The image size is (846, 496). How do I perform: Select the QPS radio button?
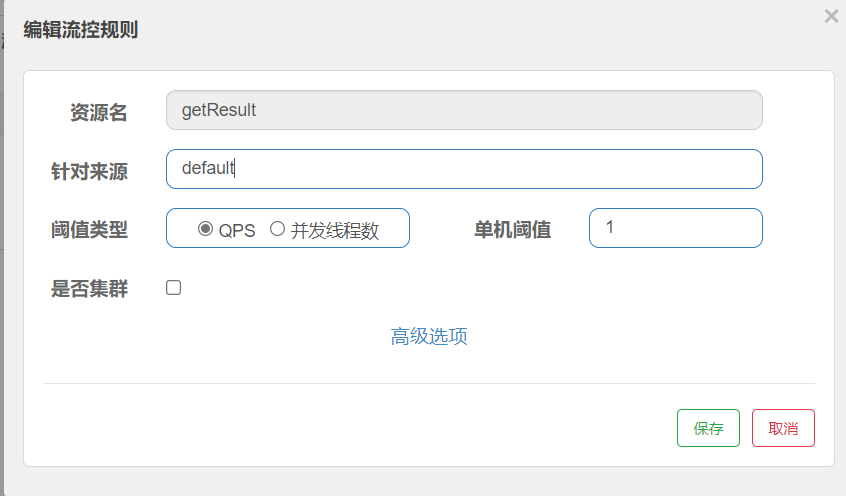[205, 229]
